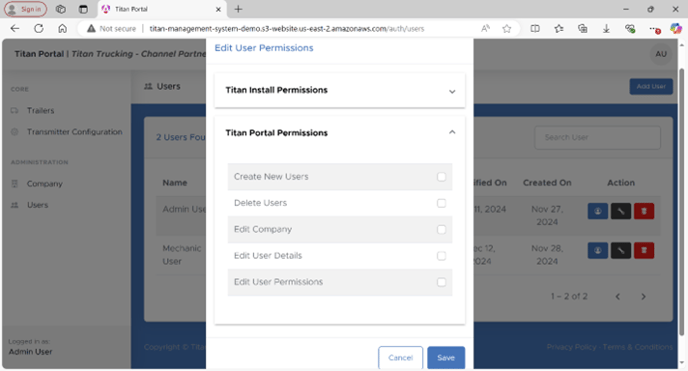Click the Save button
This screenshot has width=688, height=371.
point(446,357)
